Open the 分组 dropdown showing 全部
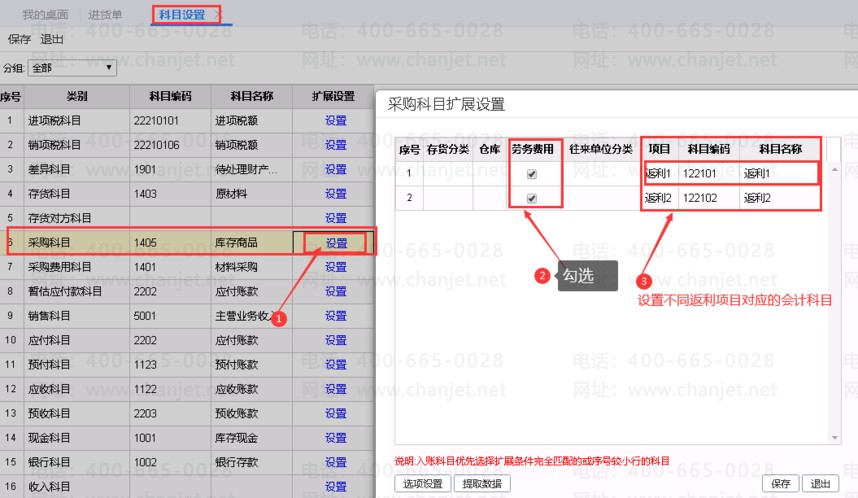Image resolution: width=858 pixels, height=498 pixels. tap(72, 68)
